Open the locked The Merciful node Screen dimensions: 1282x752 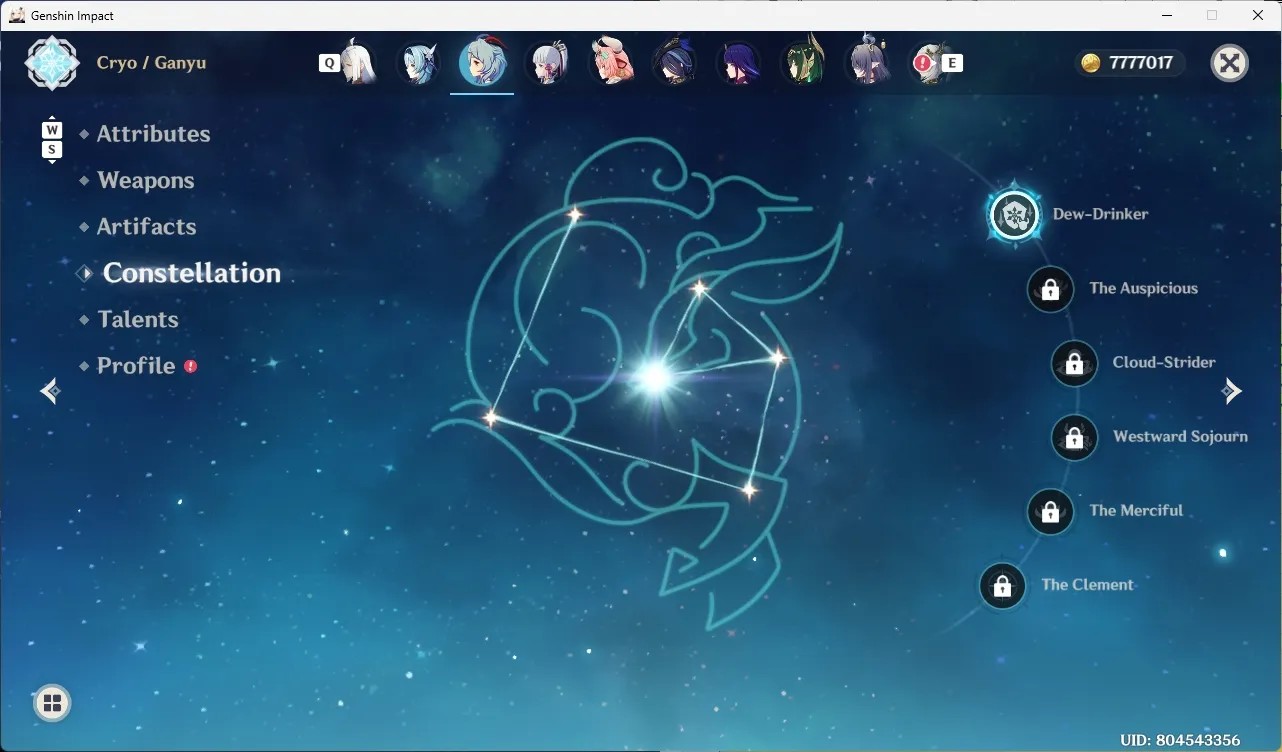(1050, 511)
